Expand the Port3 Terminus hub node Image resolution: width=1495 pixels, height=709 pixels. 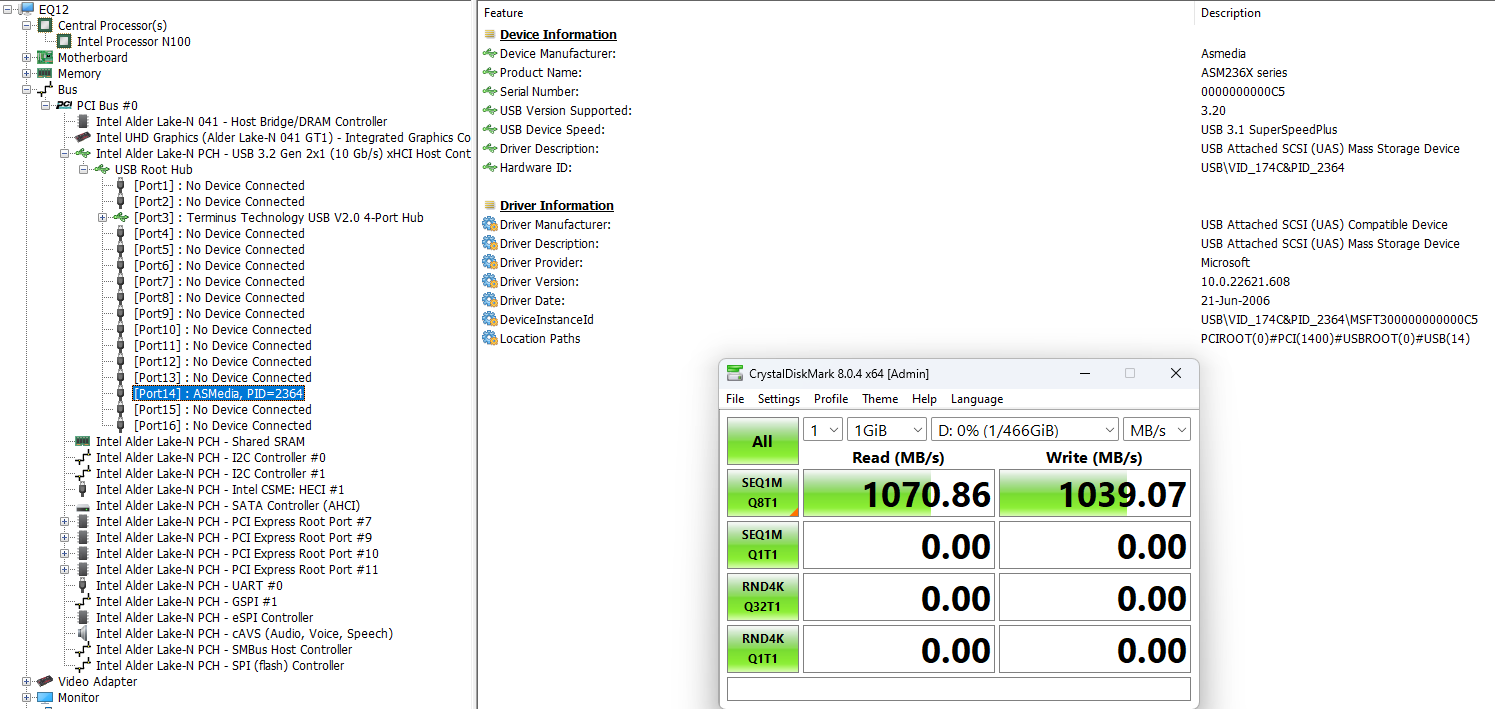click(103, 217)
